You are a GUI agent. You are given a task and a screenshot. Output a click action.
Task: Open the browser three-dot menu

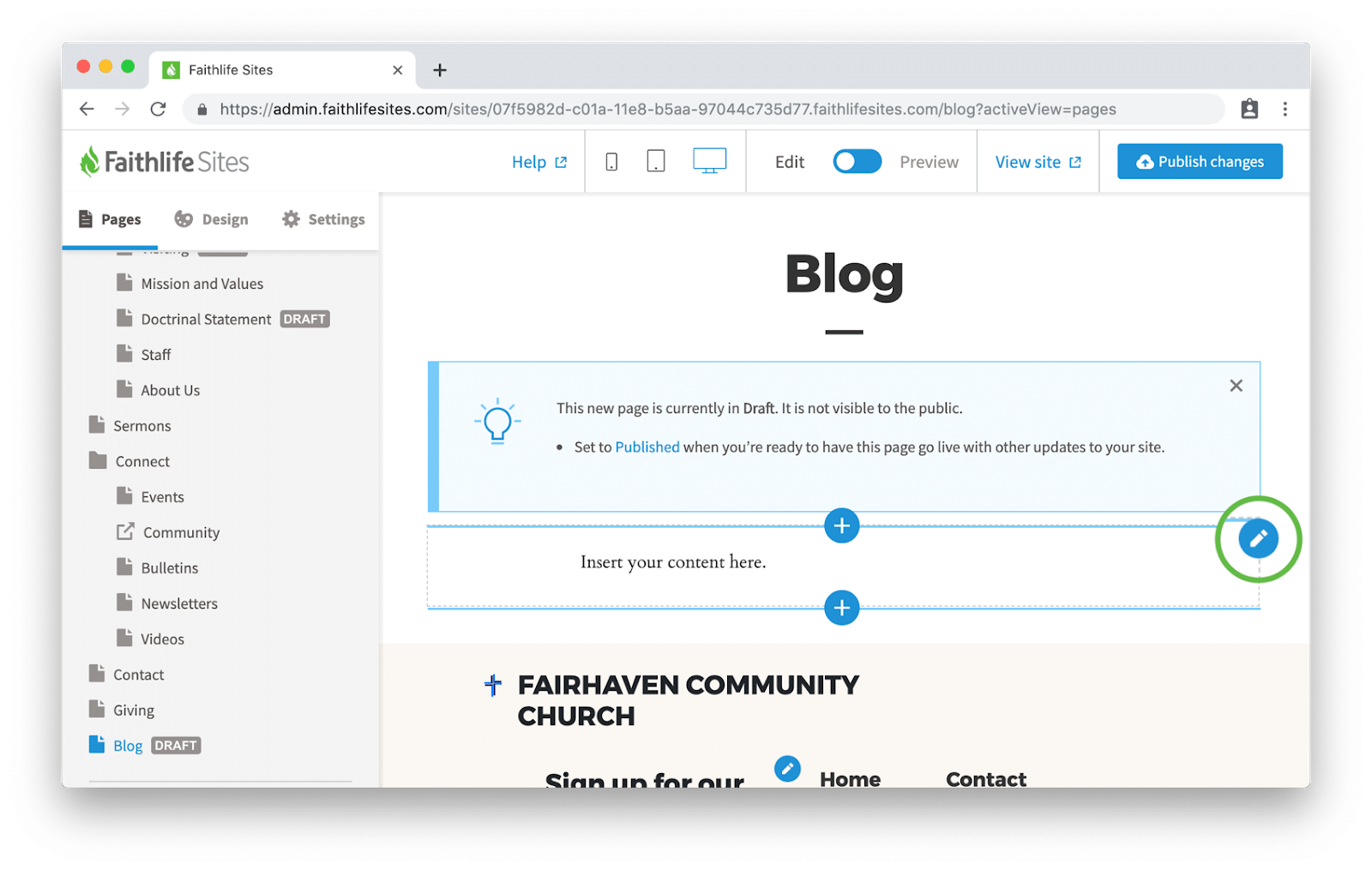click(1285, 109)
